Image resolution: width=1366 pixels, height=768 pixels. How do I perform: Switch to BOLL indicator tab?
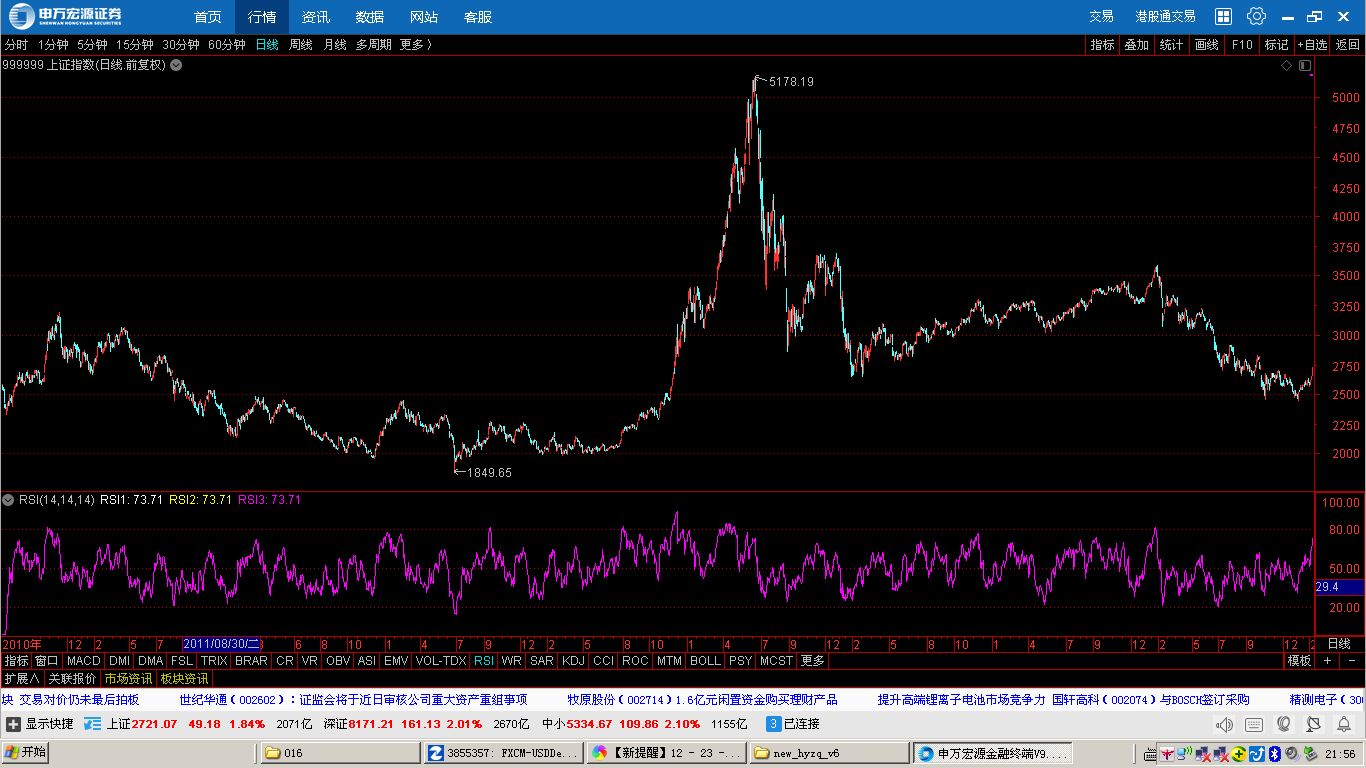[x=705, y=661]
